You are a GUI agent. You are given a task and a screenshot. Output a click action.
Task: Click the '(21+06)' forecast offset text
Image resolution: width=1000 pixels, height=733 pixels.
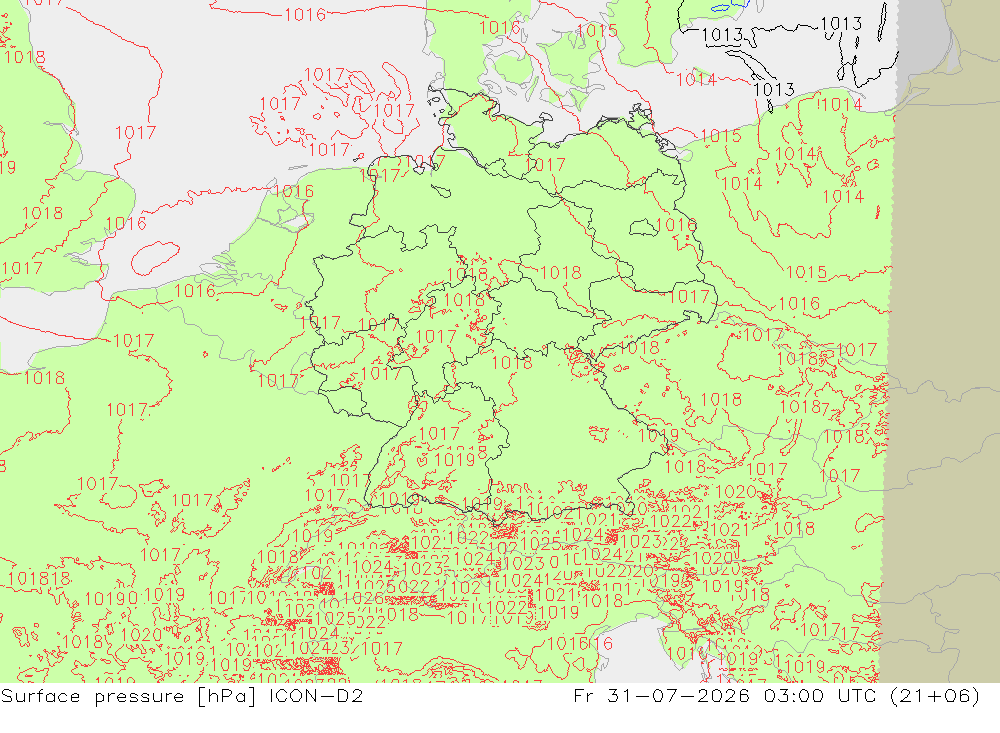point(934,695)
